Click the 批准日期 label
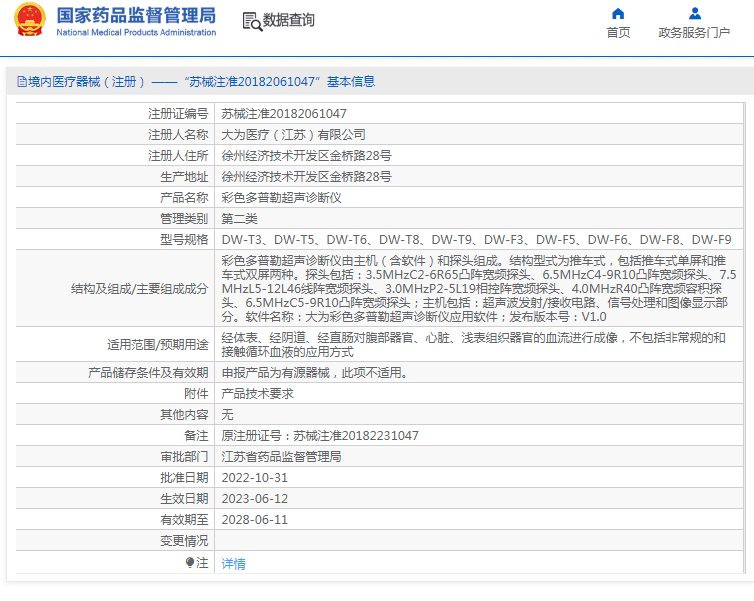 pos(184,478)
